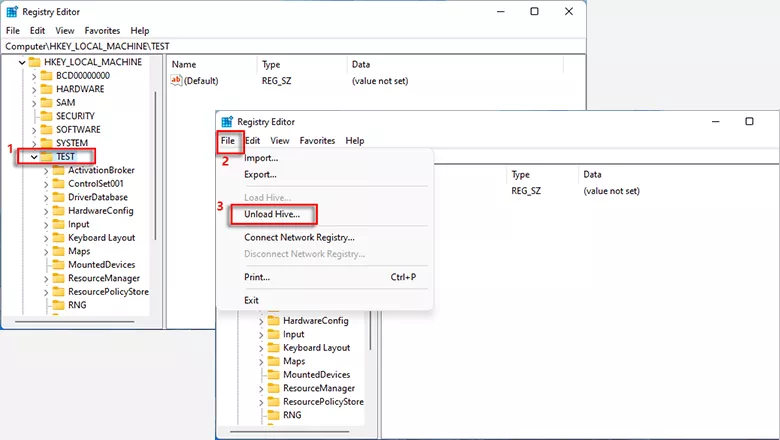The height and width of the screenshot is (440, 780).
Task: Click the Maps folder icon in back window
Action: (x=59, y=251)
